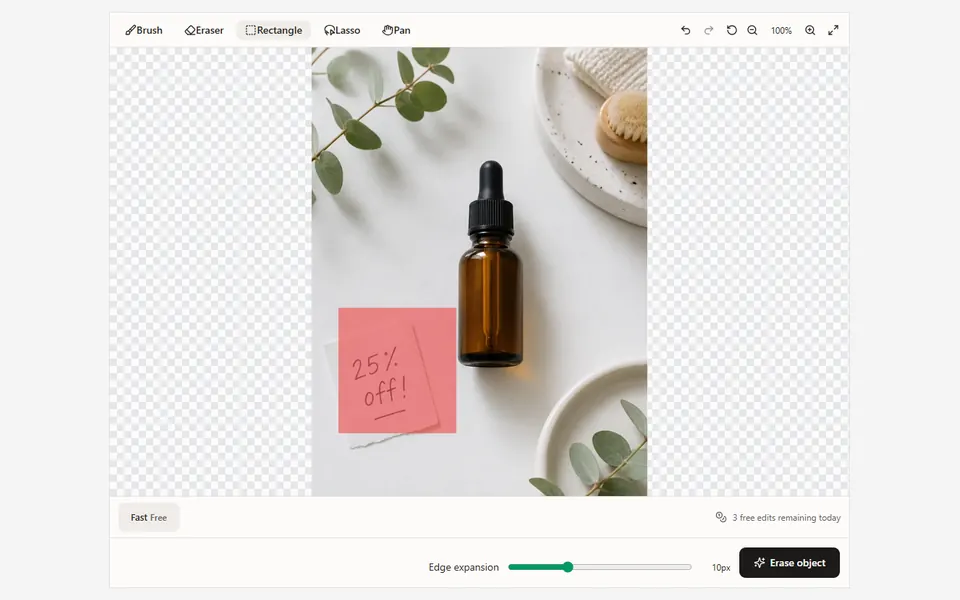Select the Eraser tool
Viewport: 960px width, 600px height.
point(204,30)
